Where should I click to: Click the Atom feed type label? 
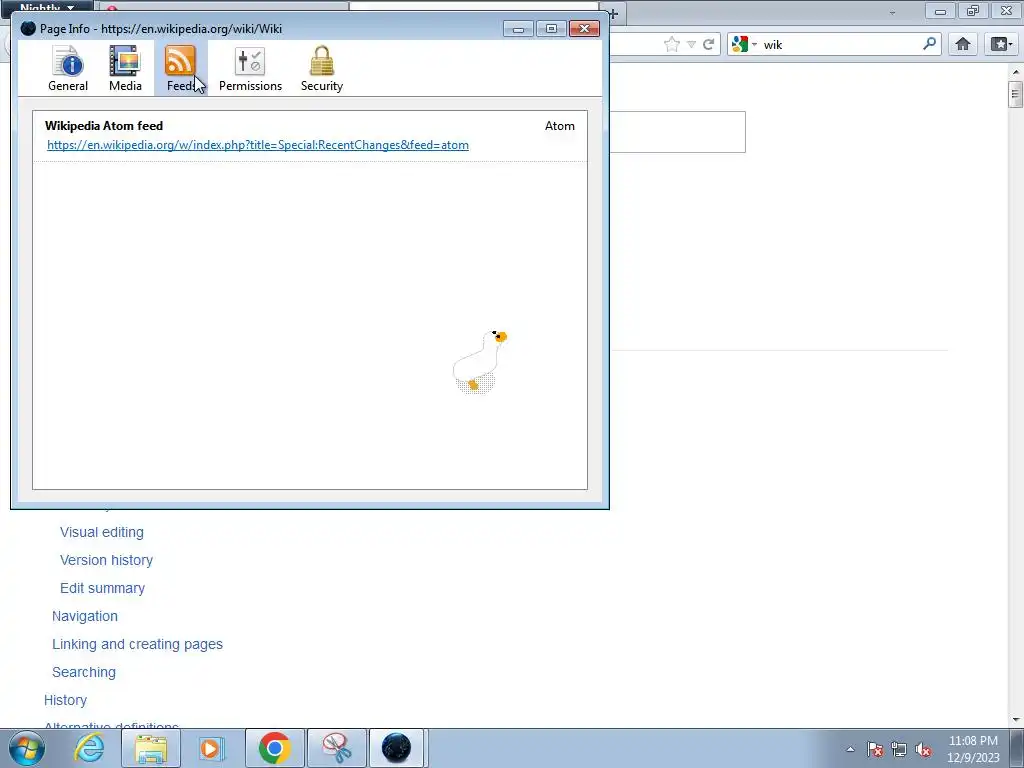click(560, 126)
